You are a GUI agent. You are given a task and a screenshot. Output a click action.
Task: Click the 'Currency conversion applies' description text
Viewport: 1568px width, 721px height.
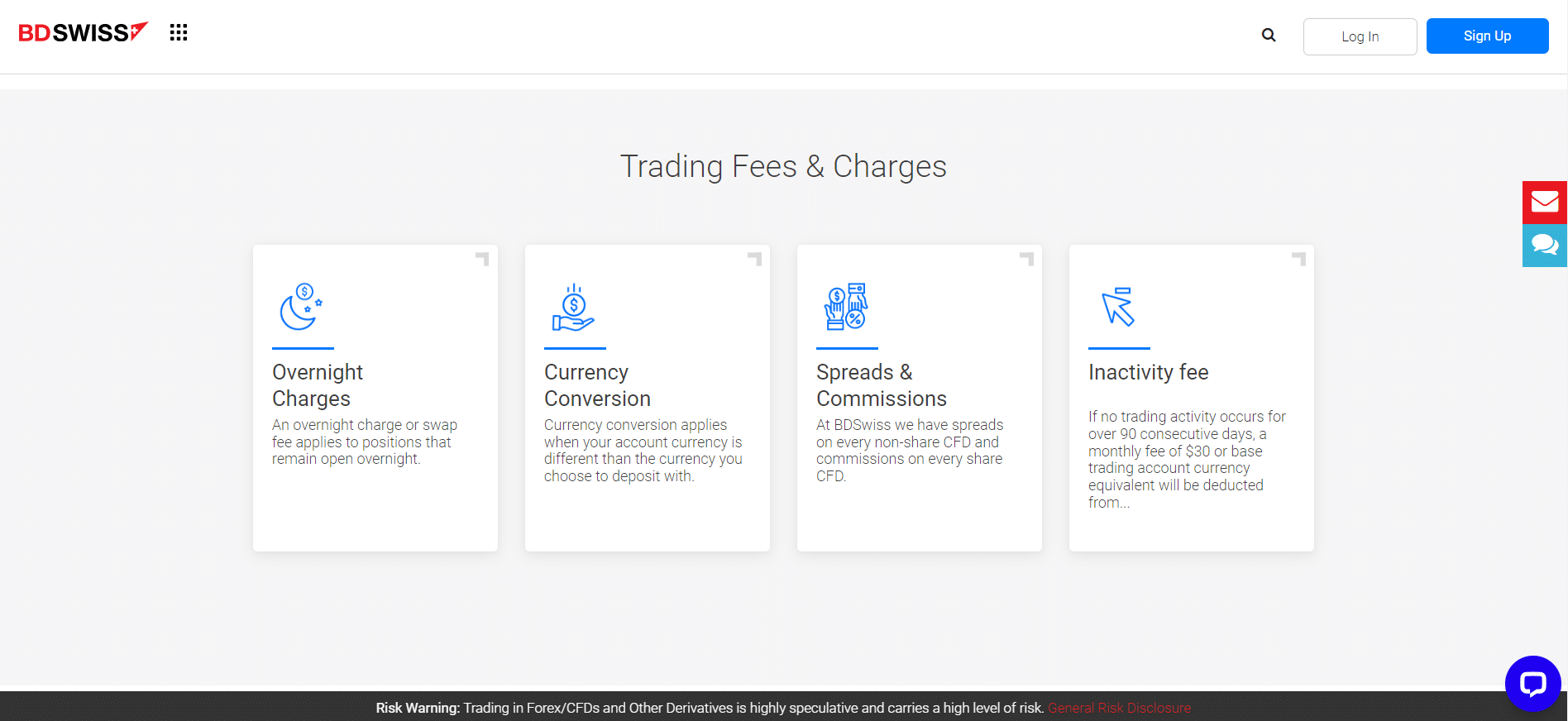643,450
